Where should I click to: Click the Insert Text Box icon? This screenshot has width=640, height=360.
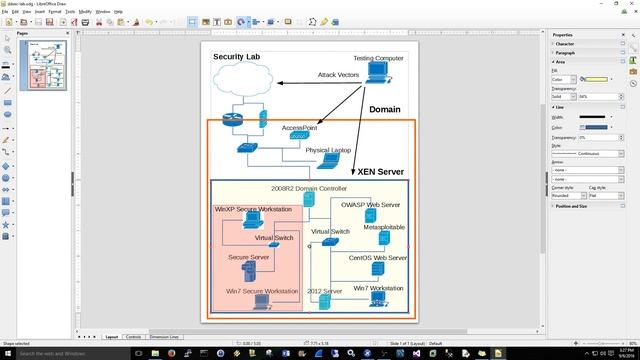click(217, 22)
